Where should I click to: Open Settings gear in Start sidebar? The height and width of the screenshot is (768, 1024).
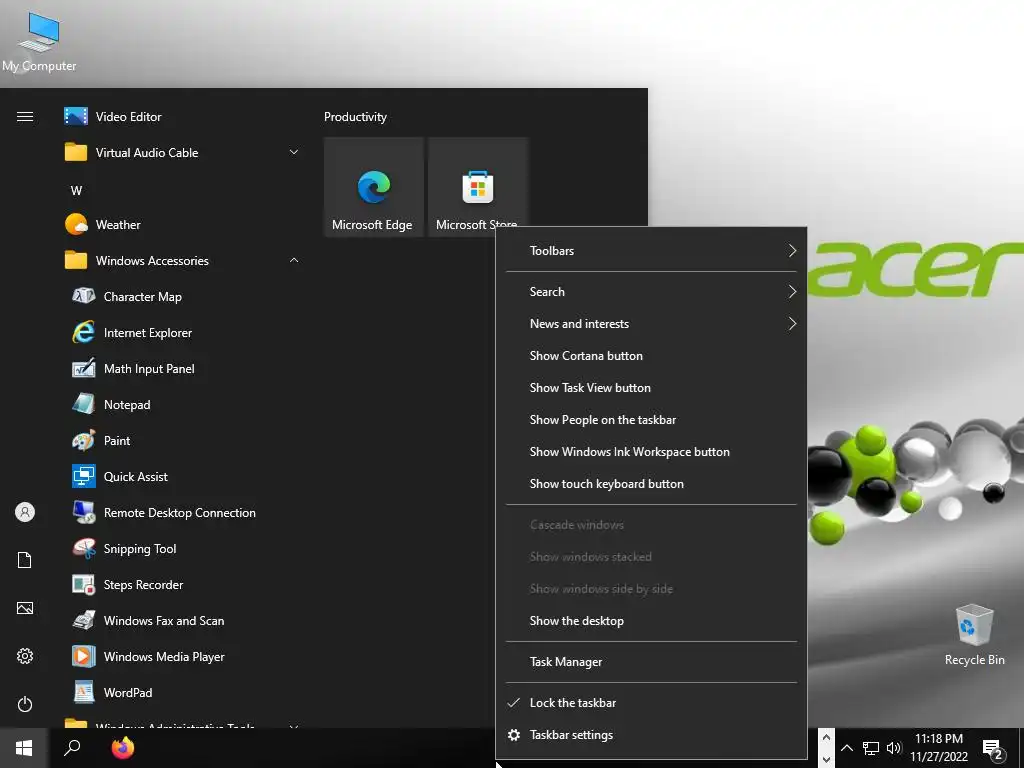click(x=25, y=656)
